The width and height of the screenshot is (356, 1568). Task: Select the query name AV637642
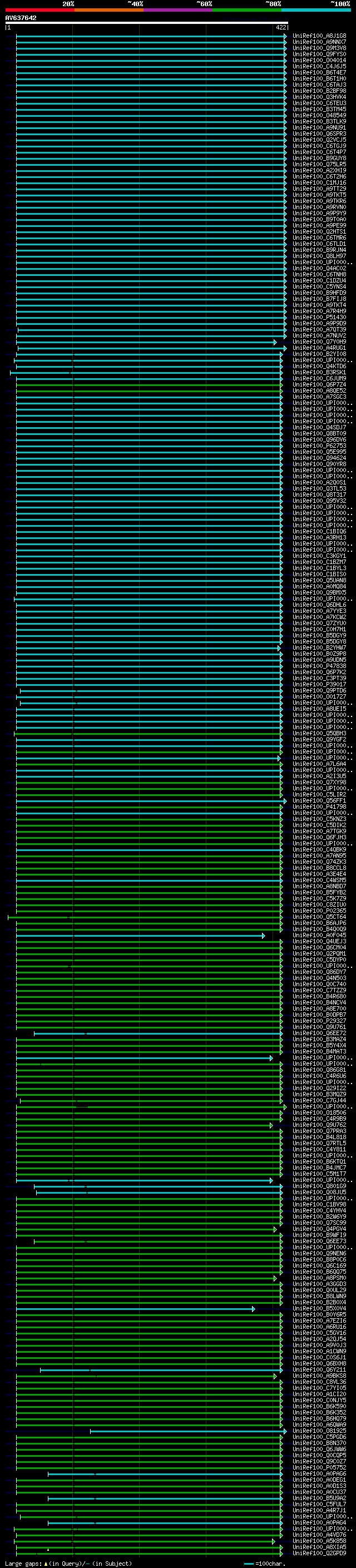coord(21,18)
